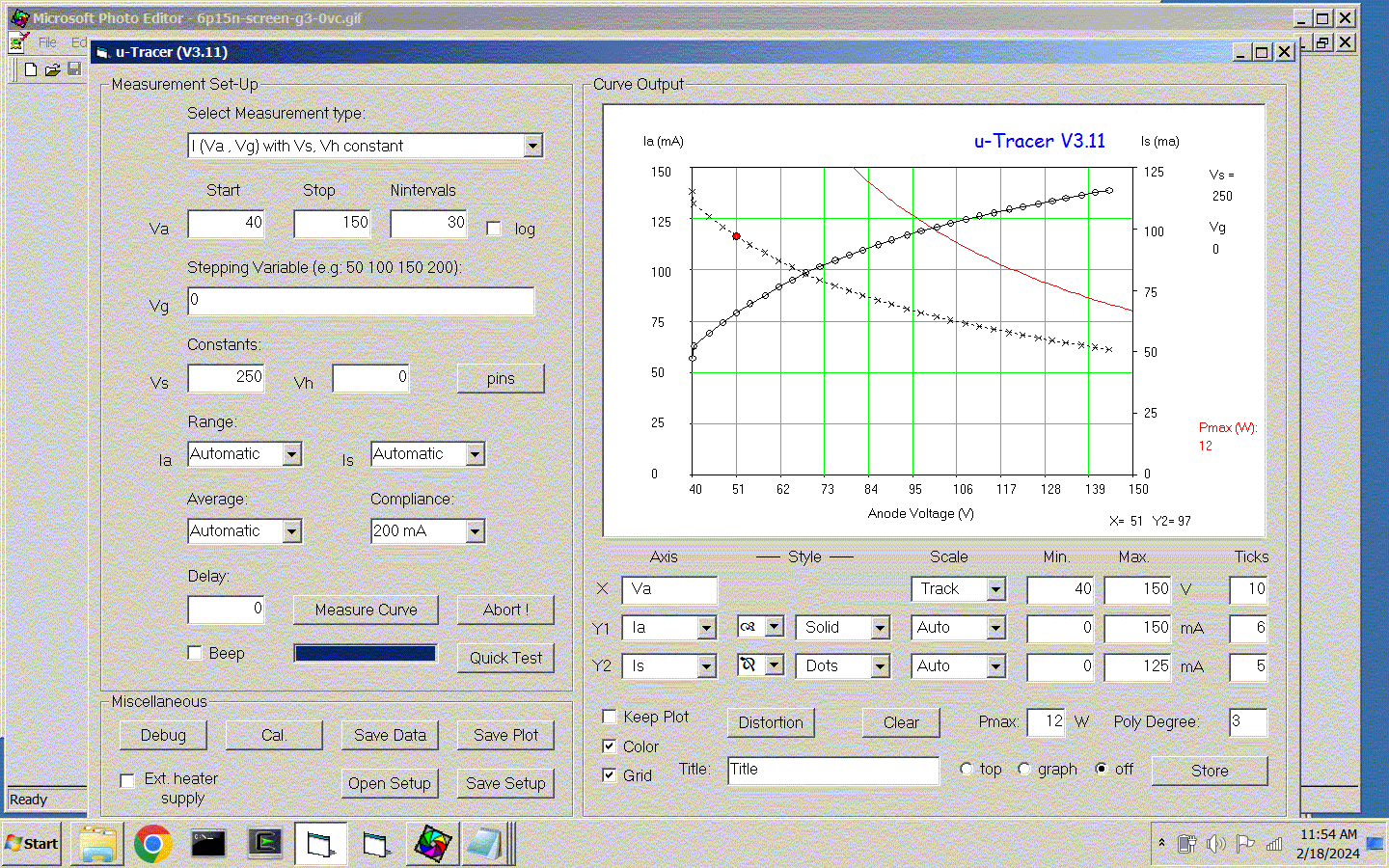This screenshot has width=1389, height=868.
Task: Click the network signal tray icon
Action: (1274, 844)
